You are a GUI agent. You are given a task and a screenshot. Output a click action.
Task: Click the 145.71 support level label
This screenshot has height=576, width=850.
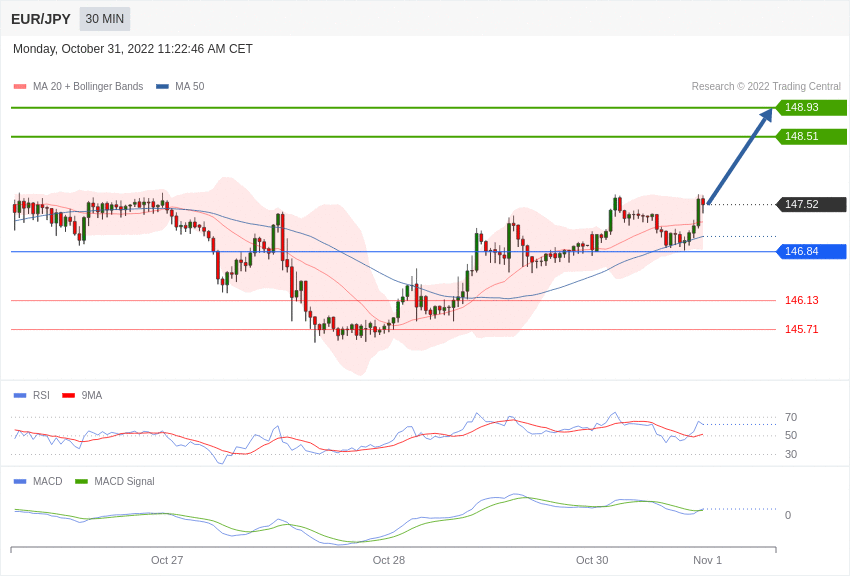pyautogui.click(x=802, y=329)
